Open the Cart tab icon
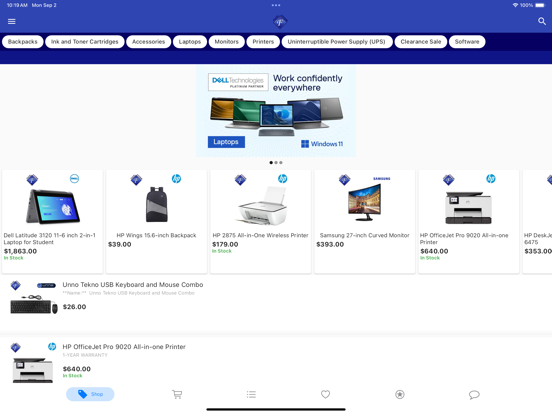 coord(177,394)
